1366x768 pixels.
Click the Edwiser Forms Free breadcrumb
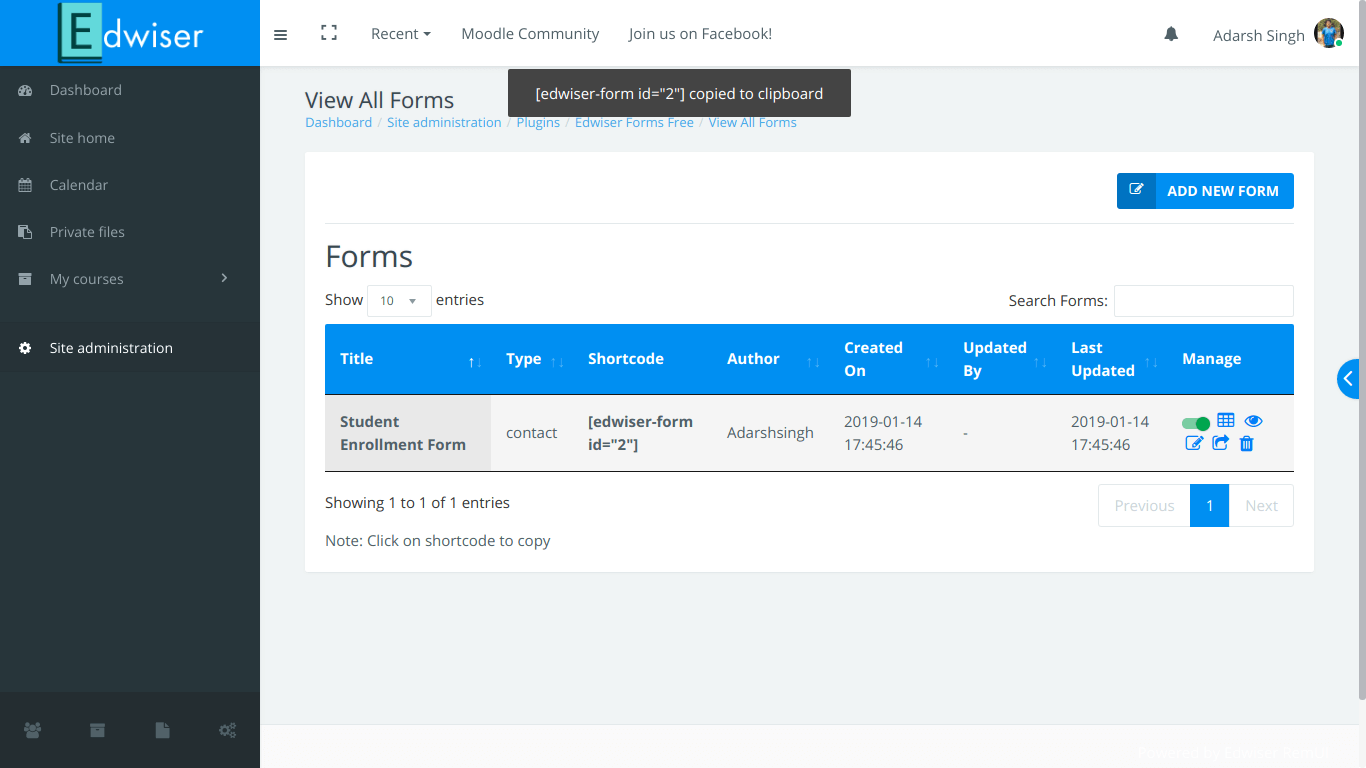click(634, 123)
